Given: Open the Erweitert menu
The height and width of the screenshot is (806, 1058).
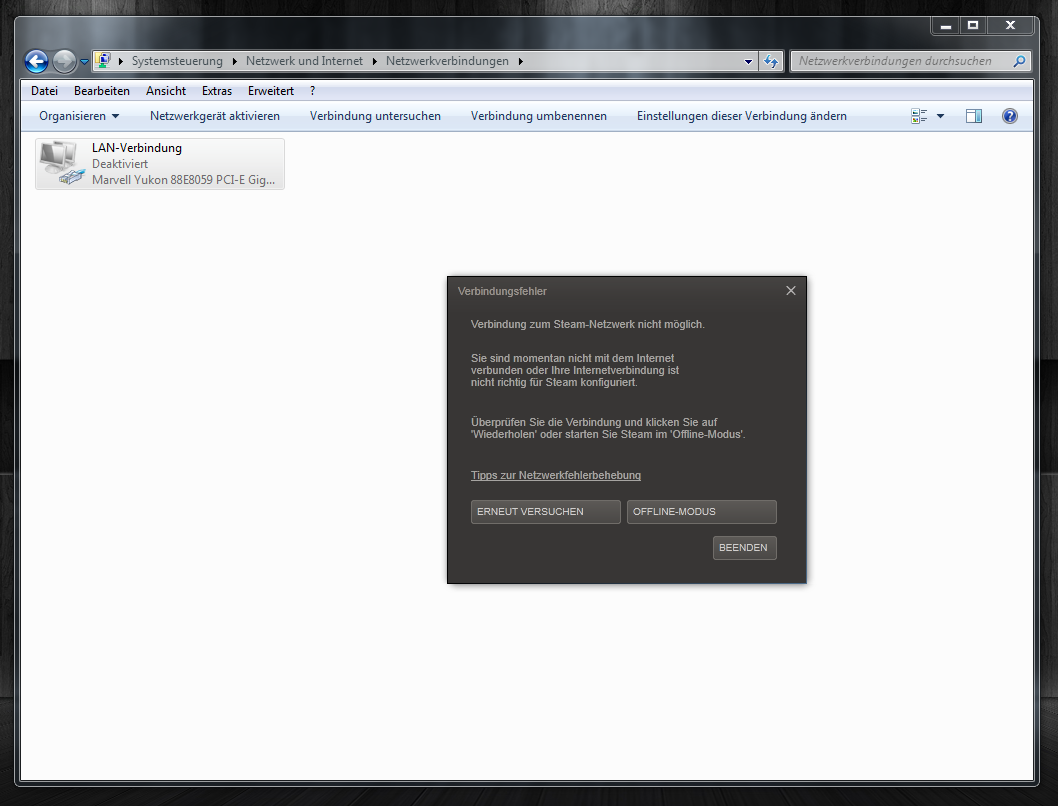Looking at the screenshot, I should point(271,90).
